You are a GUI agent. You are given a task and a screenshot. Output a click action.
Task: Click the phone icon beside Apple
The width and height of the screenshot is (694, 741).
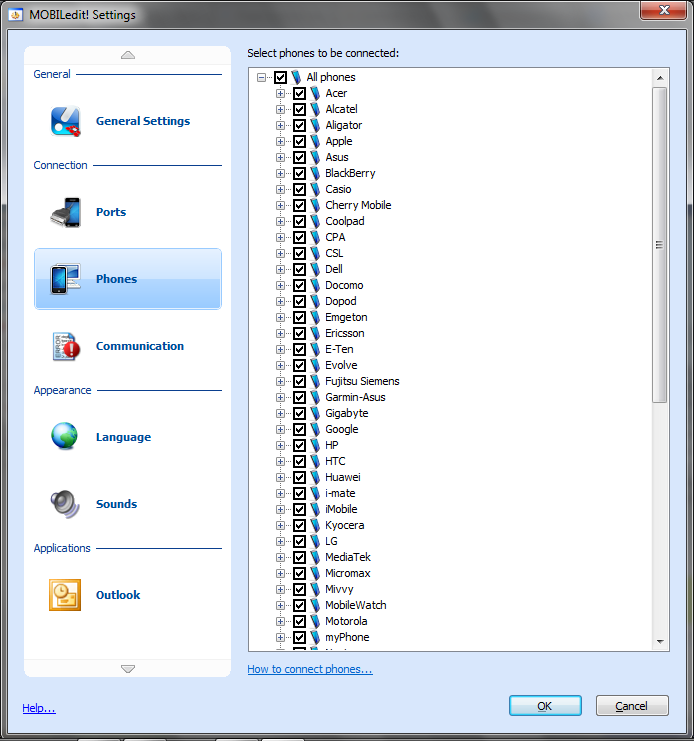tap(315, 141)
